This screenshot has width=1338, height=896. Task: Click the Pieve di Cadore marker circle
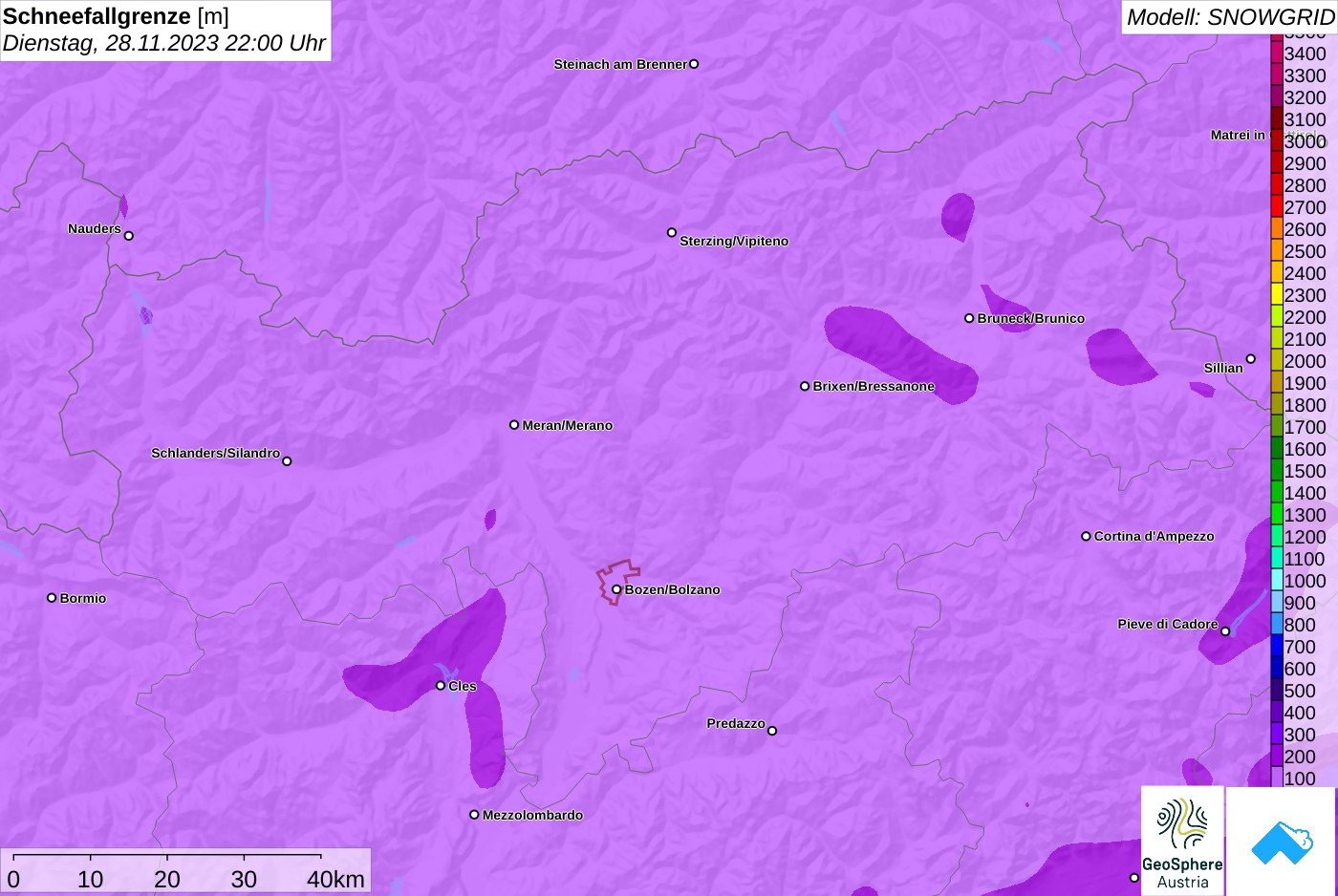pyautogui.click(x=1225, y=631)
